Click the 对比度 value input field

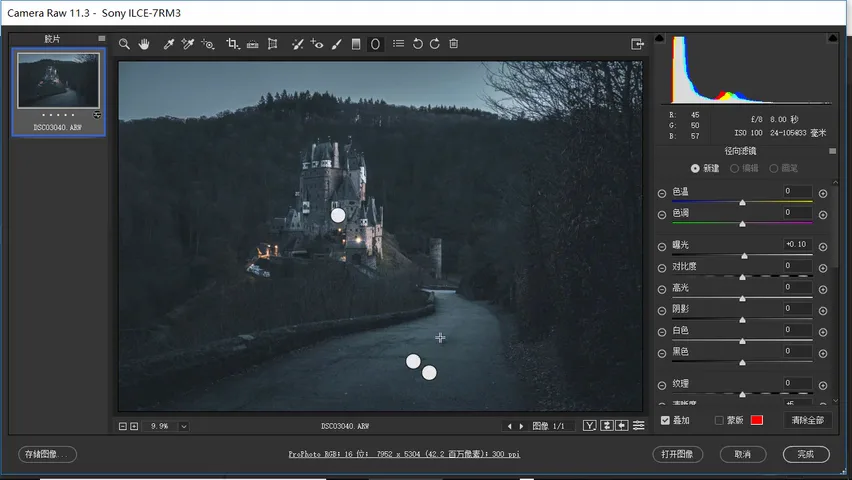point(797,266)
